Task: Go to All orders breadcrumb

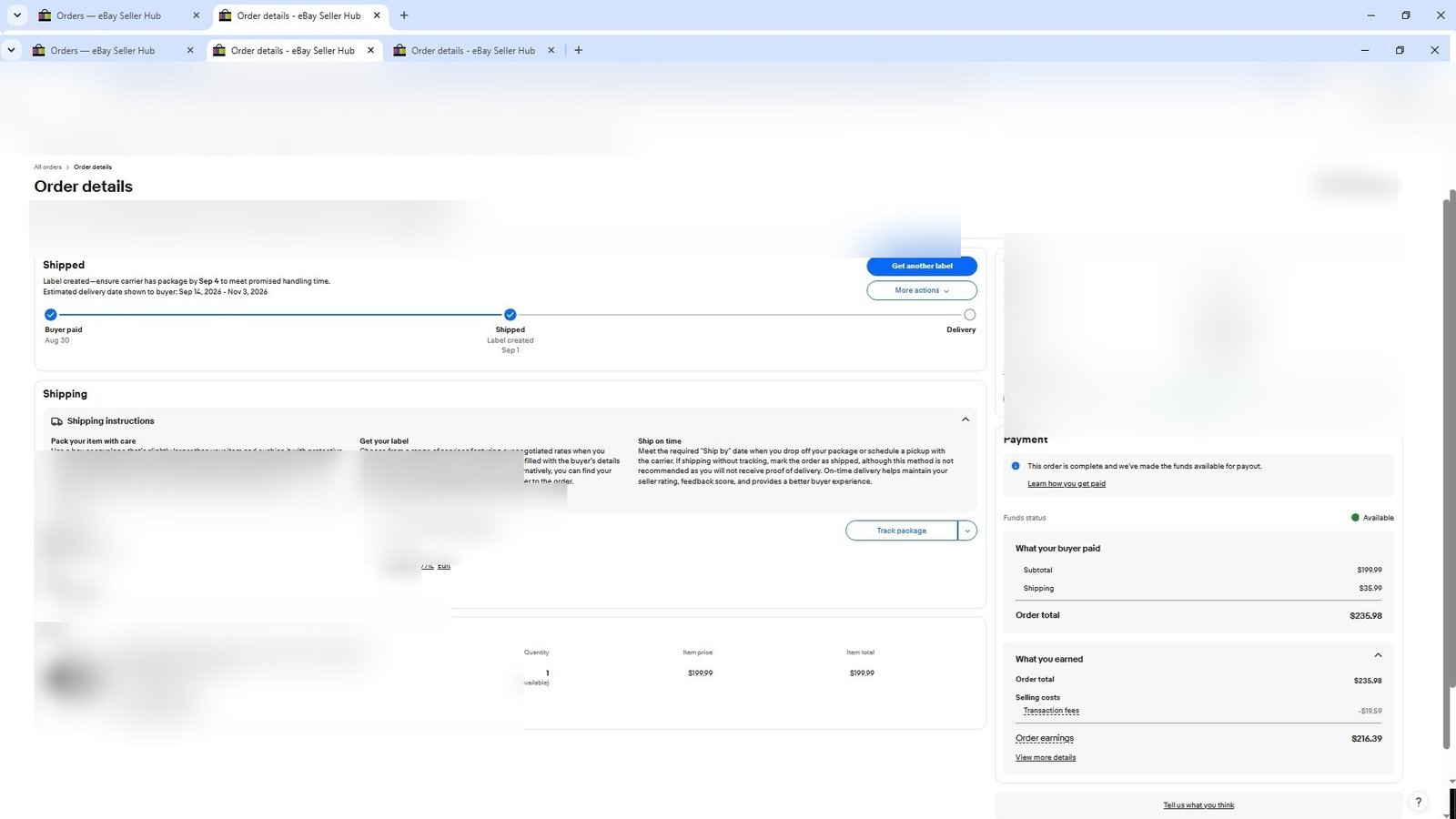Action: tap(48, 167)
